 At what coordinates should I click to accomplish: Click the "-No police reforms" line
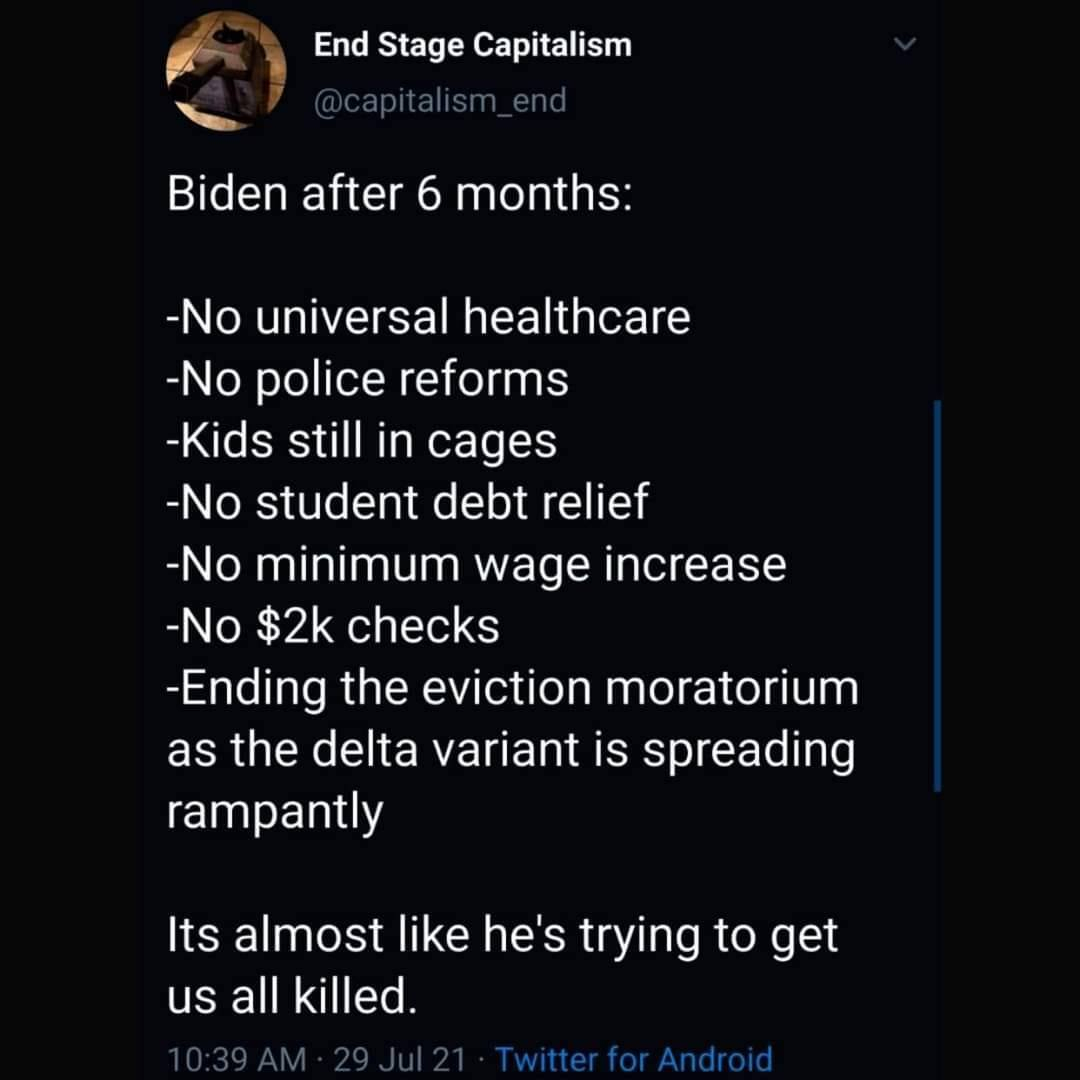367,380
